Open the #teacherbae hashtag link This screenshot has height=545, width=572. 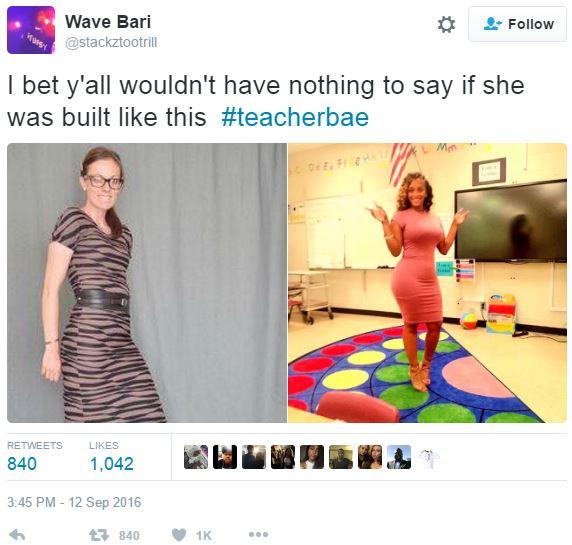[x=295, y=117]
